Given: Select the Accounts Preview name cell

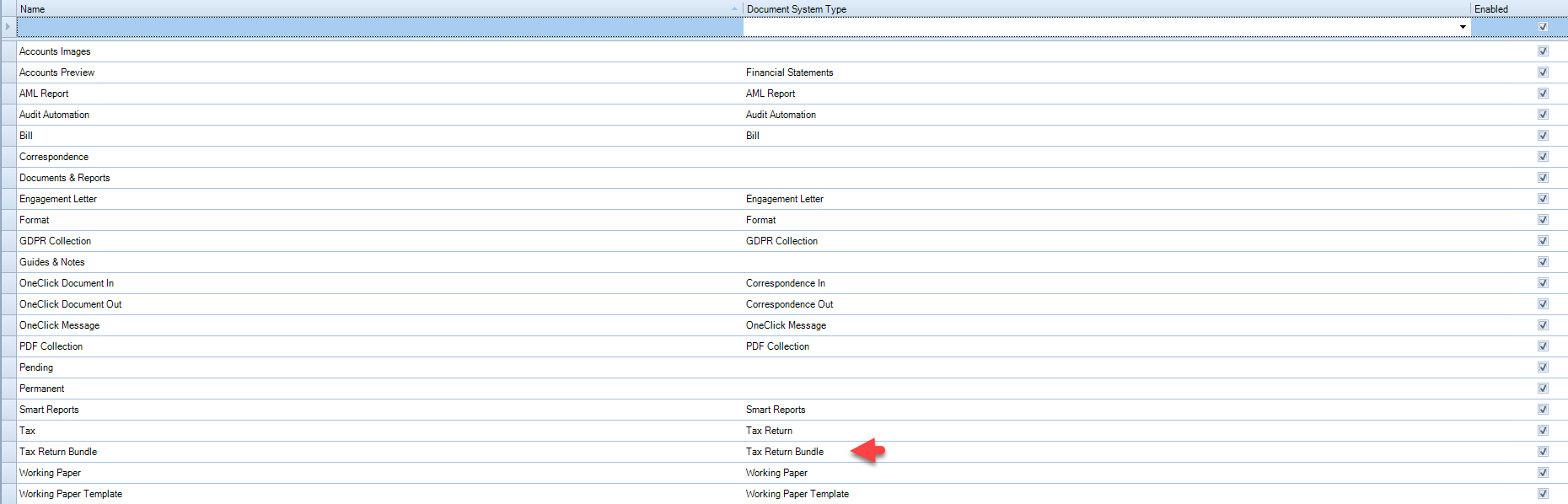Looking at the screenshot, I should coord(379,72).
